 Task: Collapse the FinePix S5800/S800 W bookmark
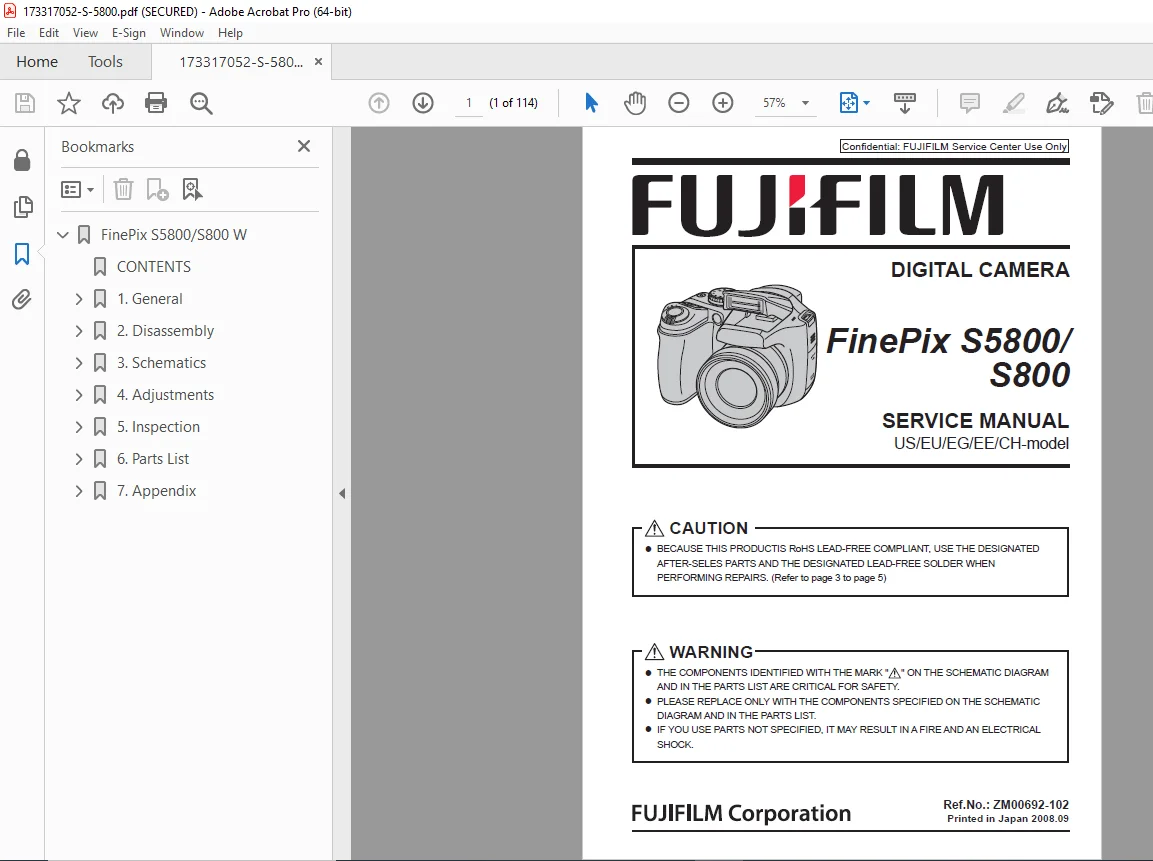[63, 235]
